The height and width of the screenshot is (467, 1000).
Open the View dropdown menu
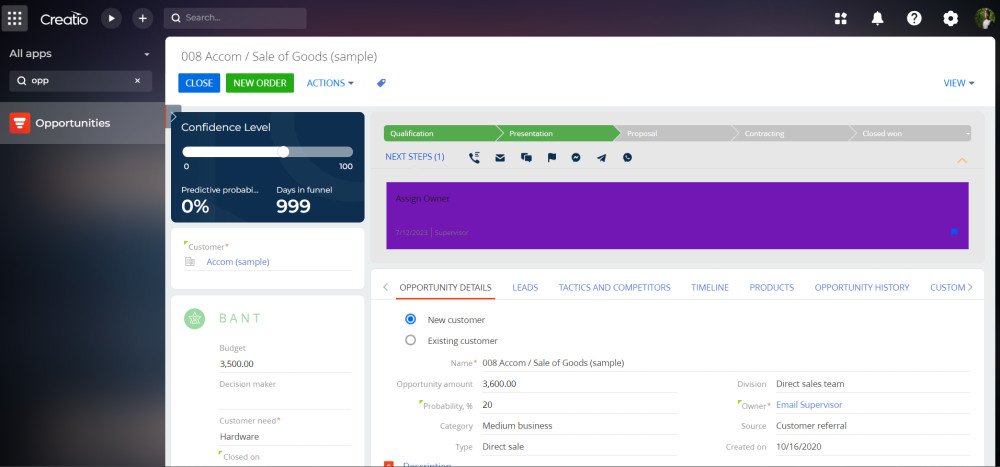pos(959,83)
